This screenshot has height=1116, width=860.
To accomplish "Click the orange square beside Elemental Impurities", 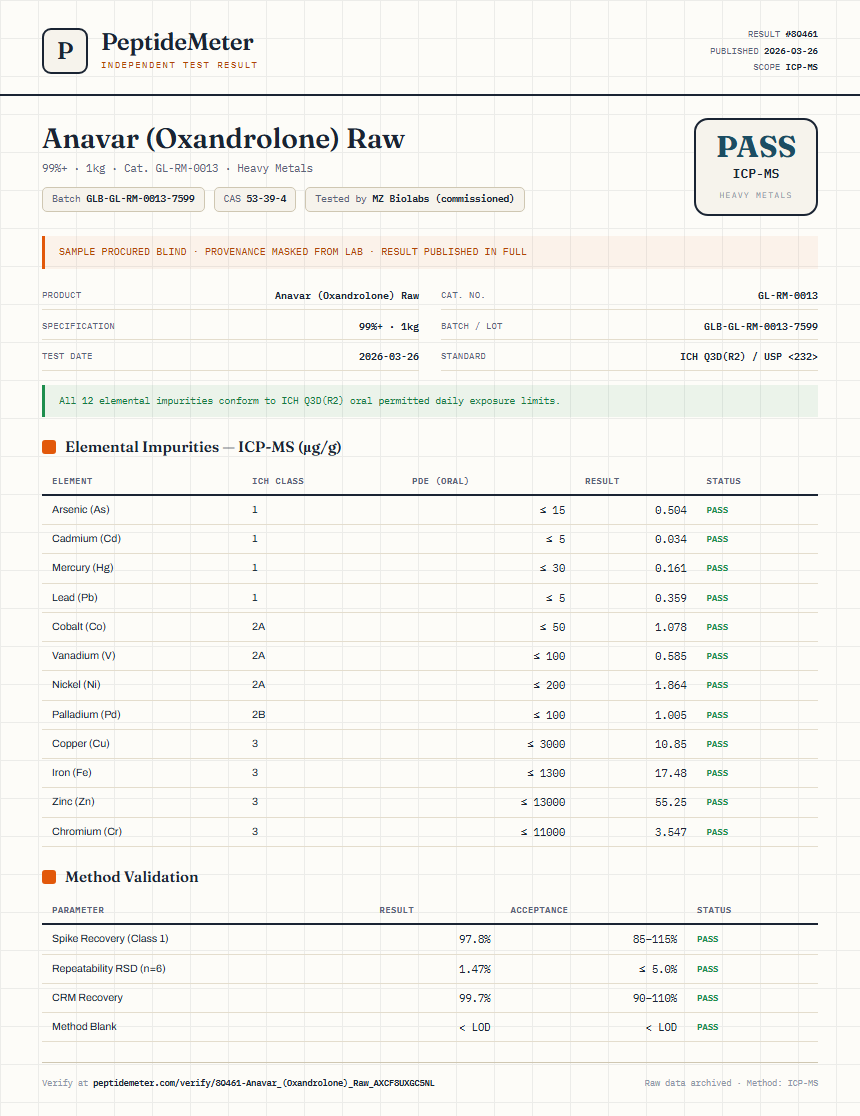I will 49,447.
